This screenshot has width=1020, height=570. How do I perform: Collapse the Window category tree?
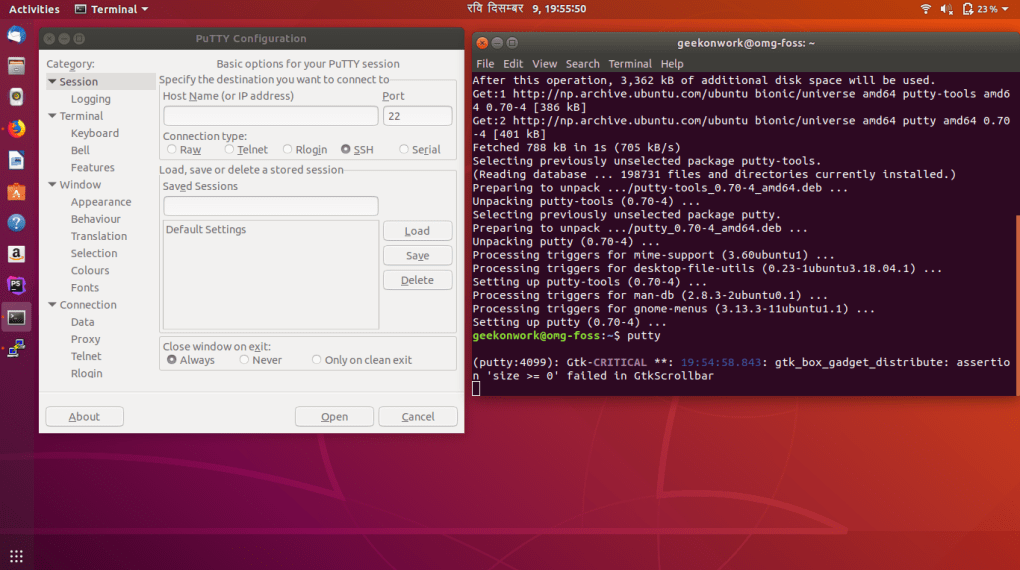pyautogui.click(x=52, y=185)
